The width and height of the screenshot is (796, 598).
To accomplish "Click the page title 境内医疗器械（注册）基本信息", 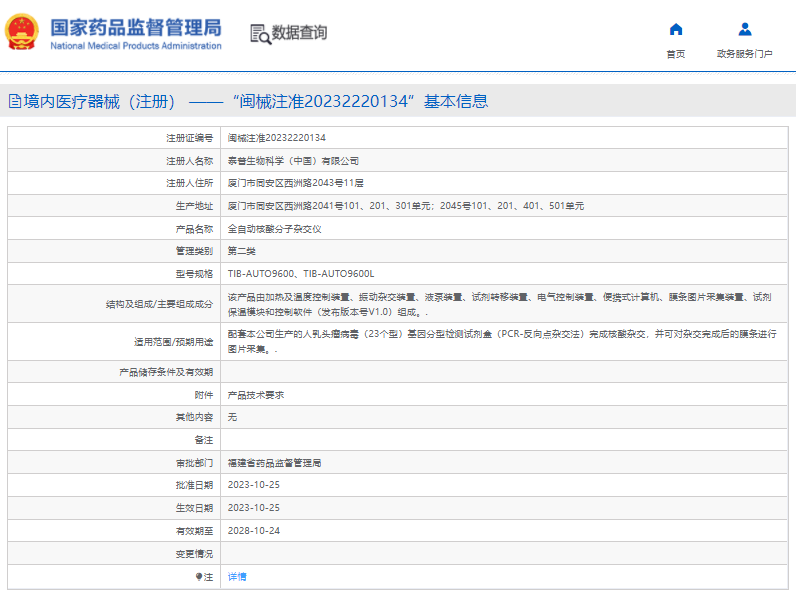I will [x=248, y=102].
